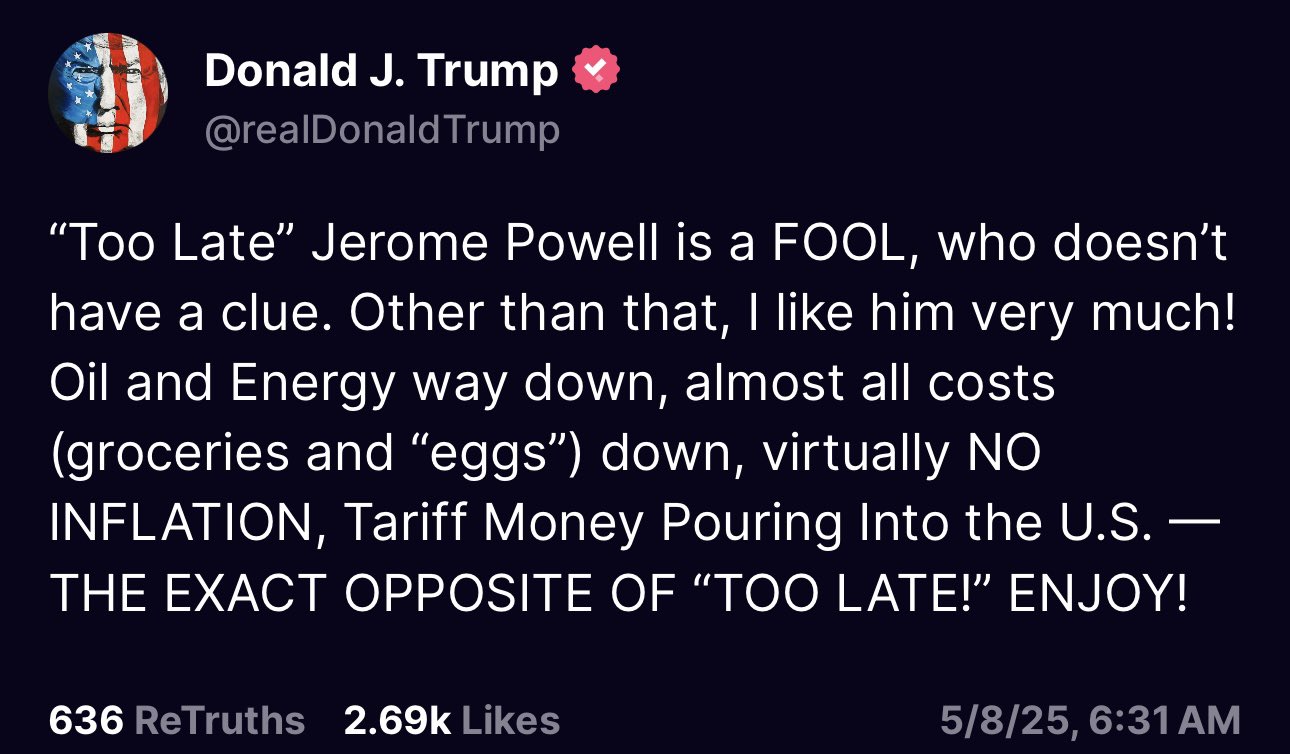Screen dimensions: 1290x754
Task: Click the red verified badge icon
Action: [x=596, y=69]
